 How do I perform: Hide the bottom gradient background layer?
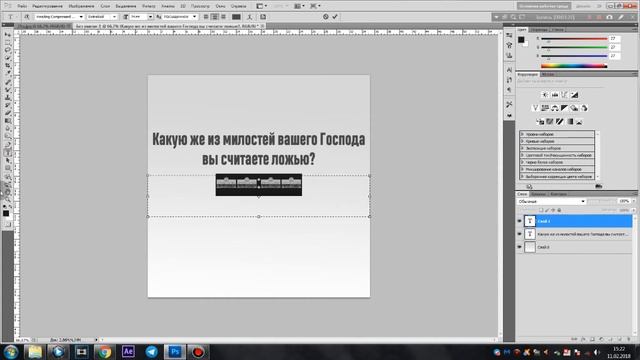click(x=520, y=247)
